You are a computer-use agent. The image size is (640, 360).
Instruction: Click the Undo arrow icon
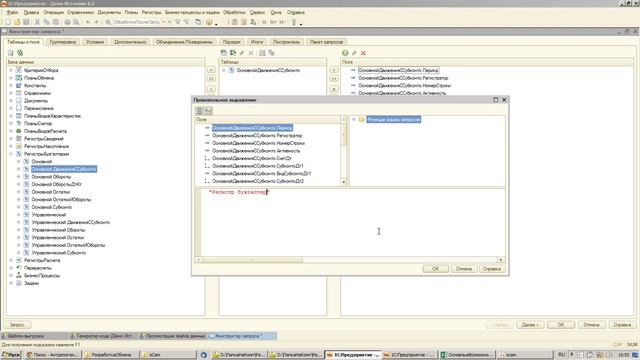[x=87, y=22]
